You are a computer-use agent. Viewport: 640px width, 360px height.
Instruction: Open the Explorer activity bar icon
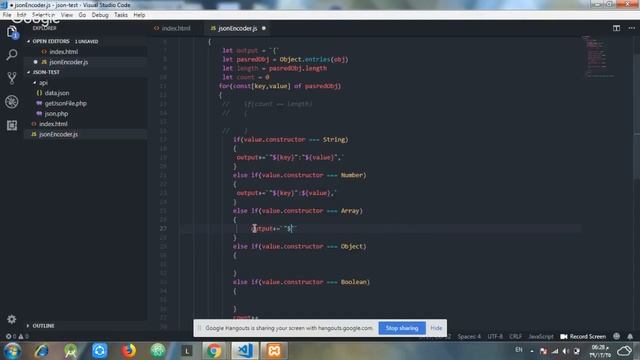tap(11, 32)
